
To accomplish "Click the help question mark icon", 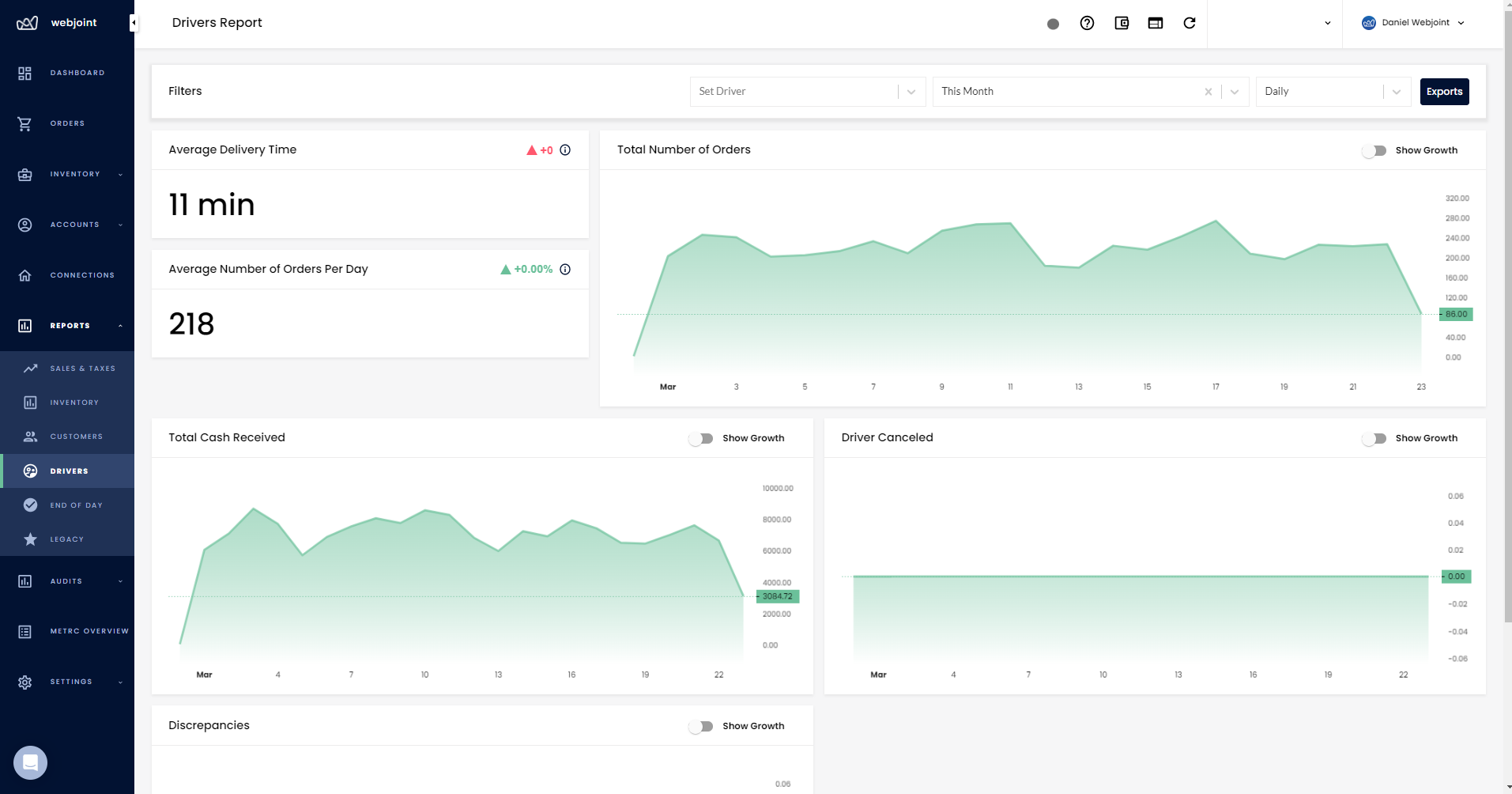I will tap(1087, 23).
